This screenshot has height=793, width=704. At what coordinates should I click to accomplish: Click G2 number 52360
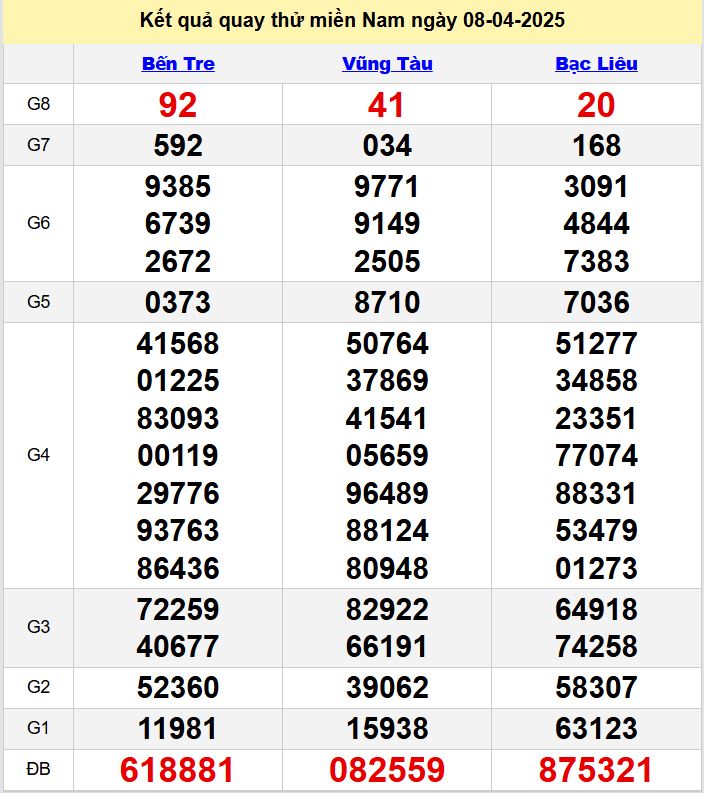click(x=178, y=688)
